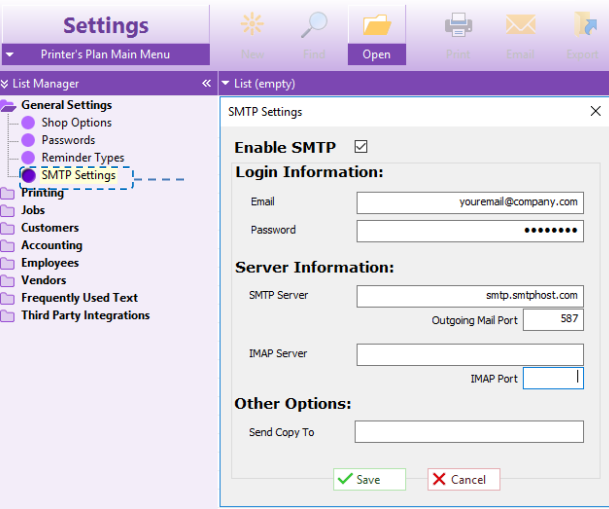609x509 pixels.
Task: Click the Save button
Action: (x=369, y=479)
